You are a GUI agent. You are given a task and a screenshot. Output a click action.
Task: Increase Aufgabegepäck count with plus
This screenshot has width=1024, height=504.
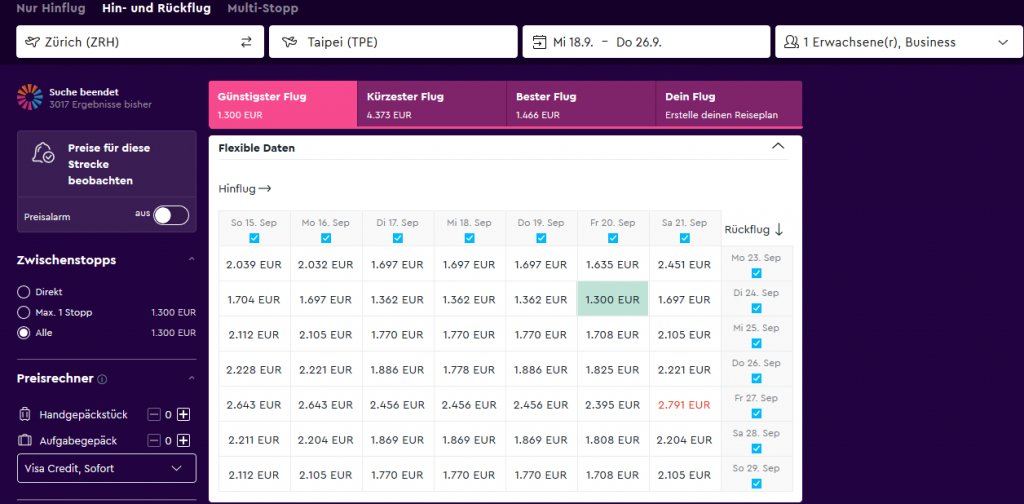click(184, 441)
